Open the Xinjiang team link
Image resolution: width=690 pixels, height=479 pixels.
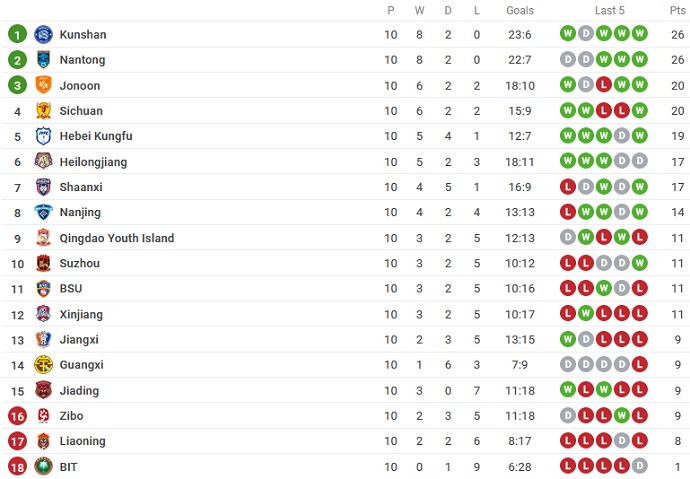81,314
